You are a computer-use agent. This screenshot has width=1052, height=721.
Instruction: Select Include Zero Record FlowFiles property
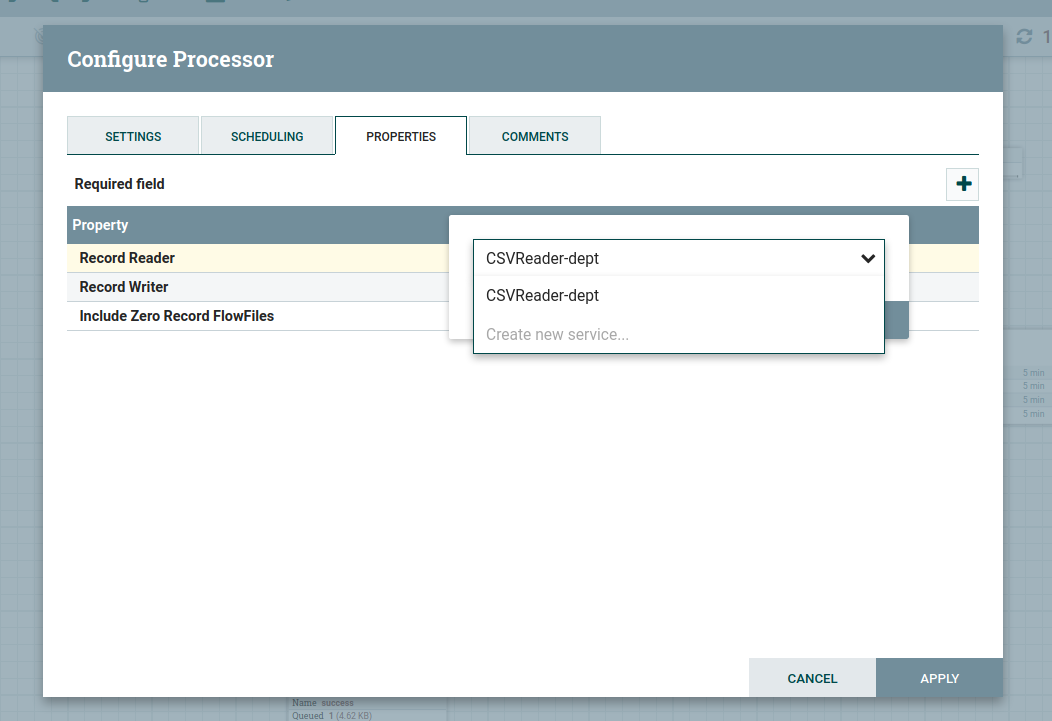[177, 316]
